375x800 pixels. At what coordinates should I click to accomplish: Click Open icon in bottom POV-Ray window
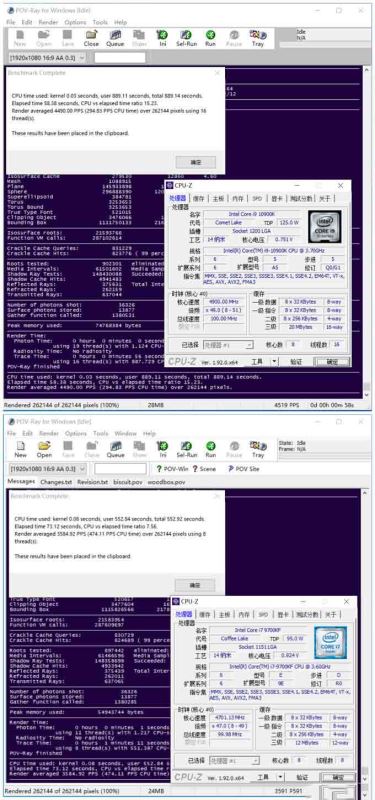tap(44, 449)
